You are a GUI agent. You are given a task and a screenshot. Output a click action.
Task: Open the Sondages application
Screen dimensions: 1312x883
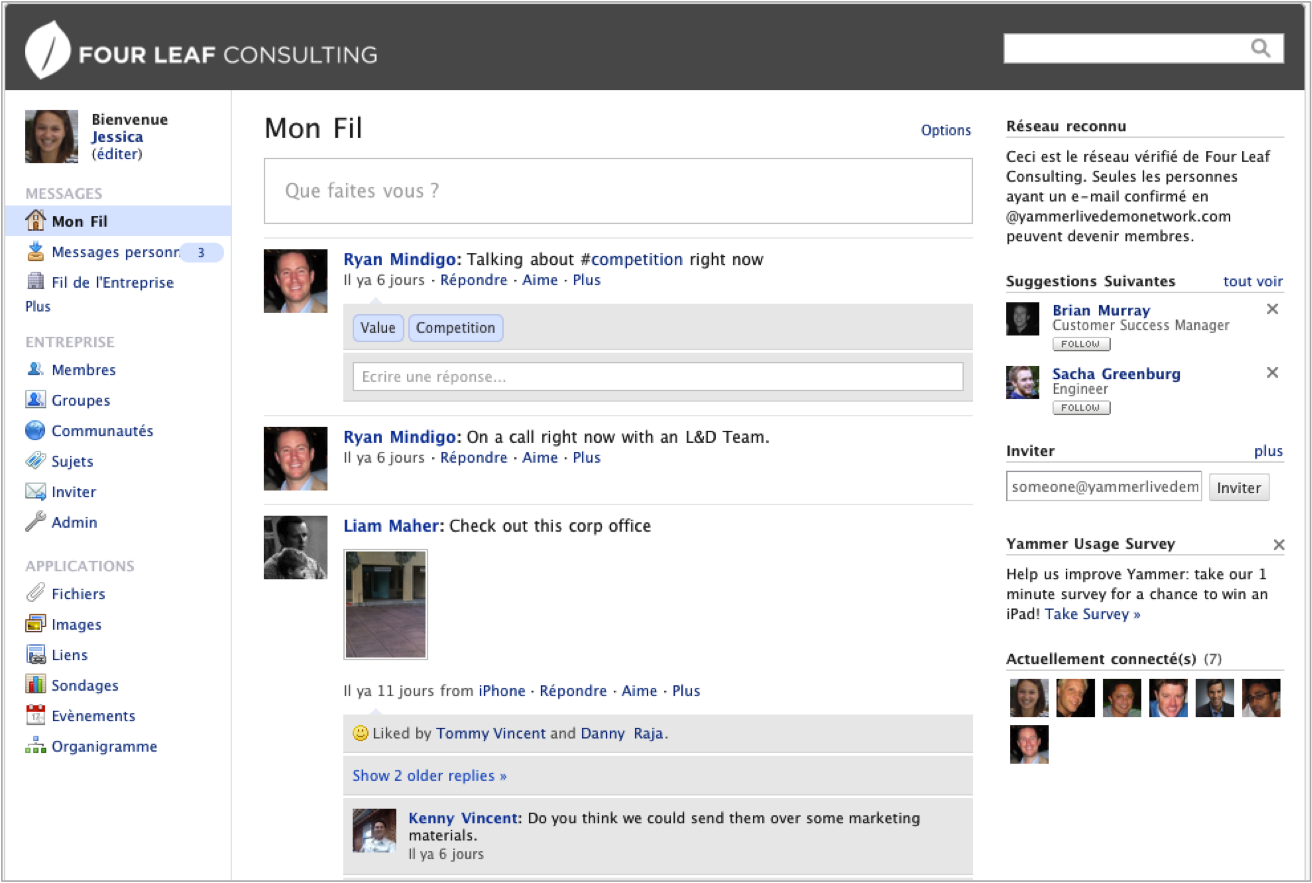coord(85,685)
